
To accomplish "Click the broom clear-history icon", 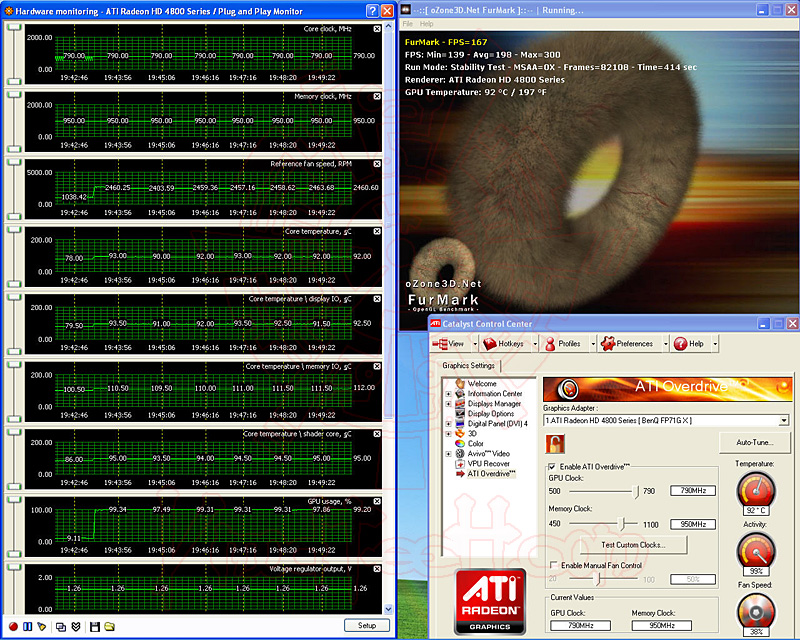I will [x=42, y=626].
